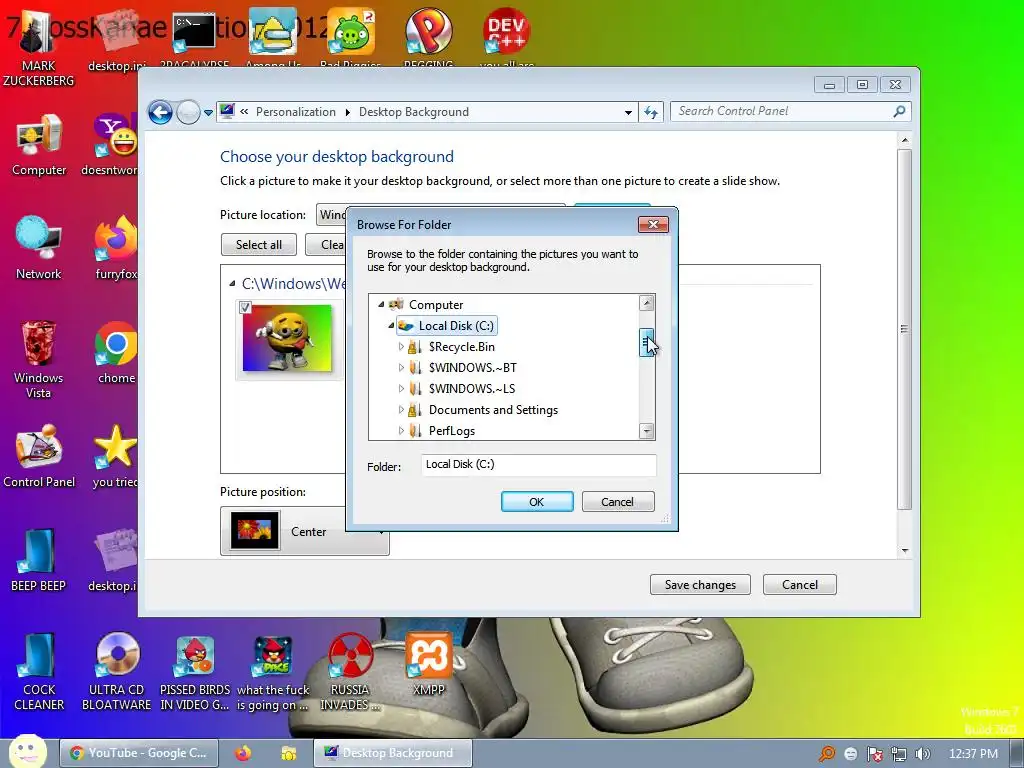Image resolution: width=1024 pixels, height=768 pixels.
Task: Open the file explorer taskbar icon
Action: point(288,753)
